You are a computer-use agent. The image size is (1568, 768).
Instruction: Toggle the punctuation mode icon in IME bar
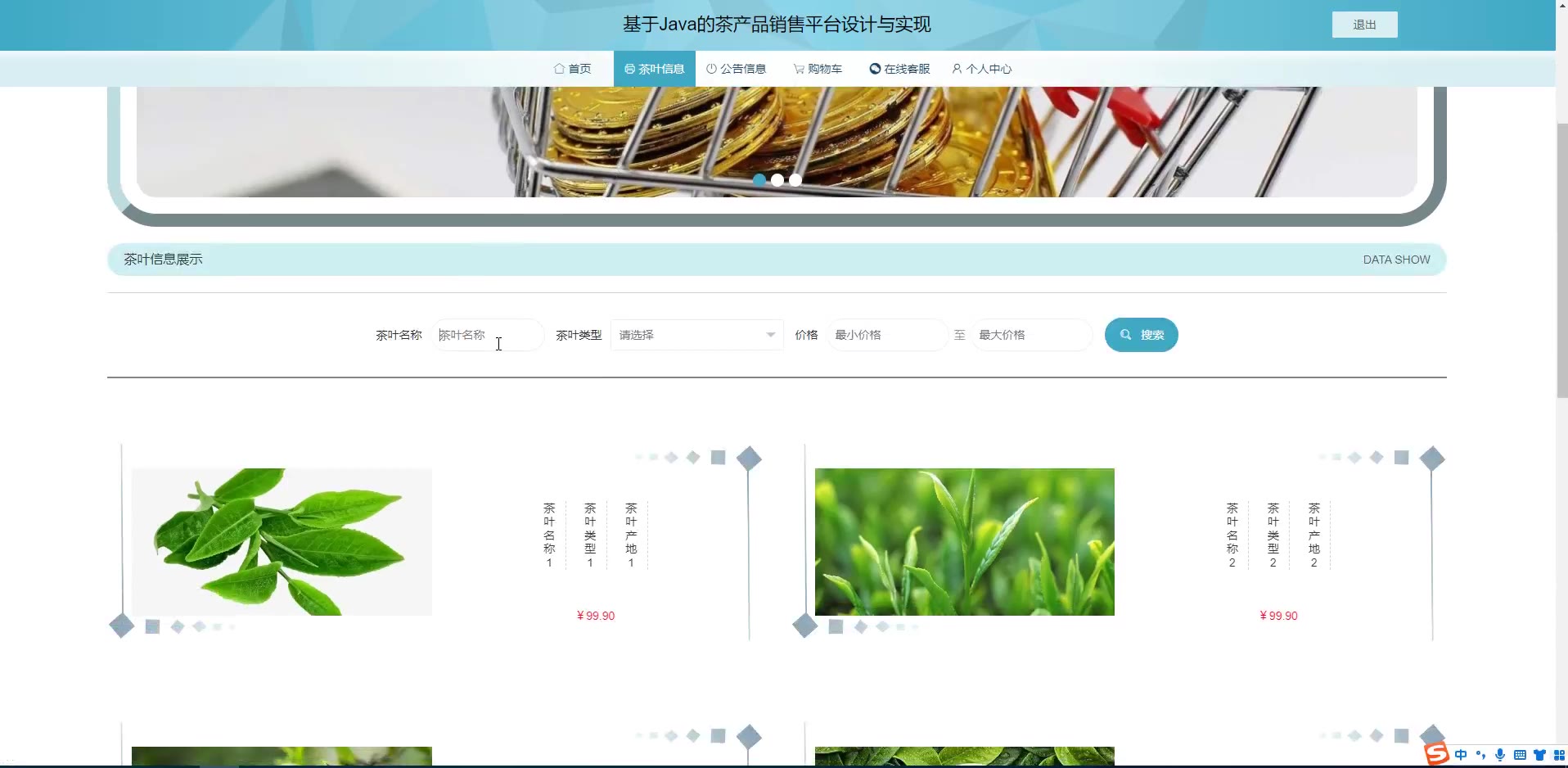[1480, 755]
